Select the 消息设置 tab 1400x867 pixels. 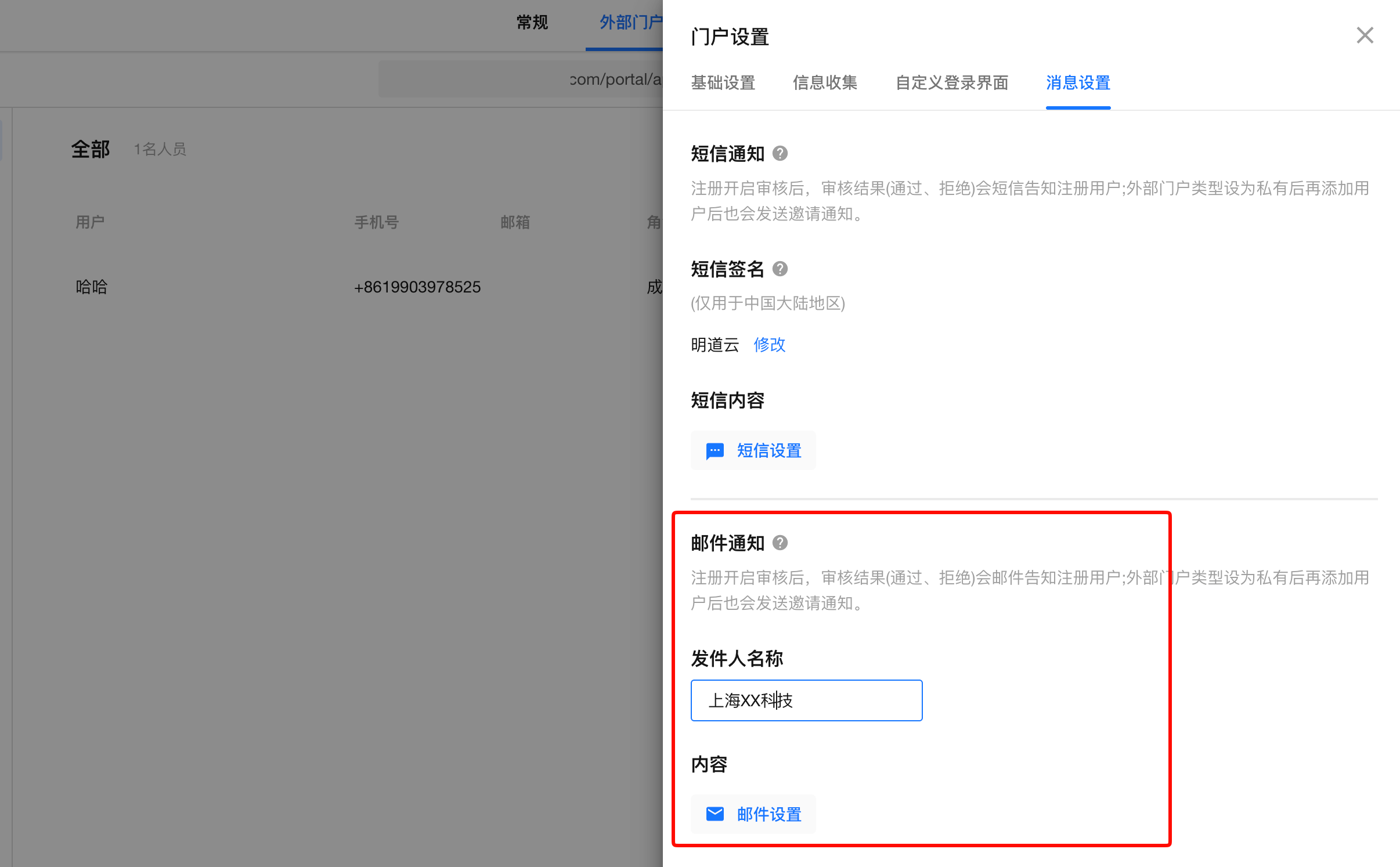pyautogui.click(x=1078, y=83)
